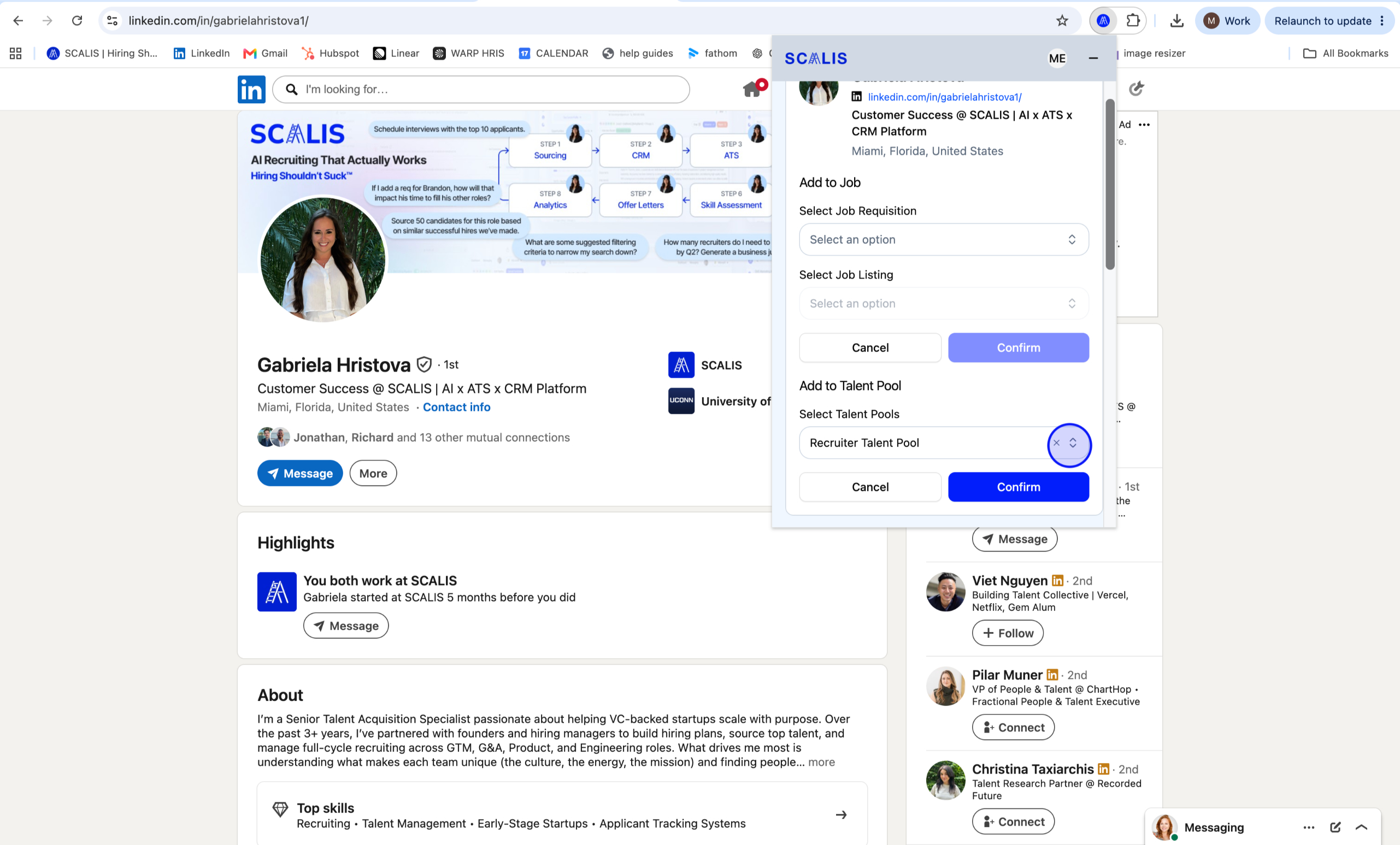Open the Hubspot bookmark

click(331, 54)
